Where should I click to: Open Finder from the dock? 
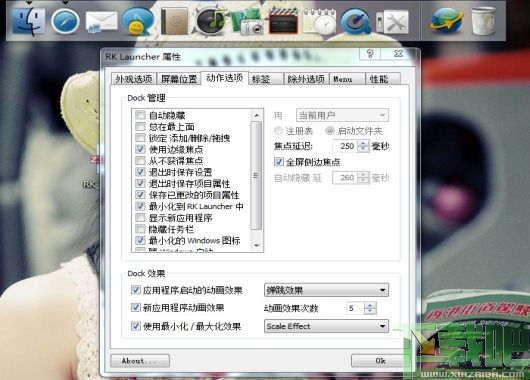pyautogui.click(x=29, y=21)
